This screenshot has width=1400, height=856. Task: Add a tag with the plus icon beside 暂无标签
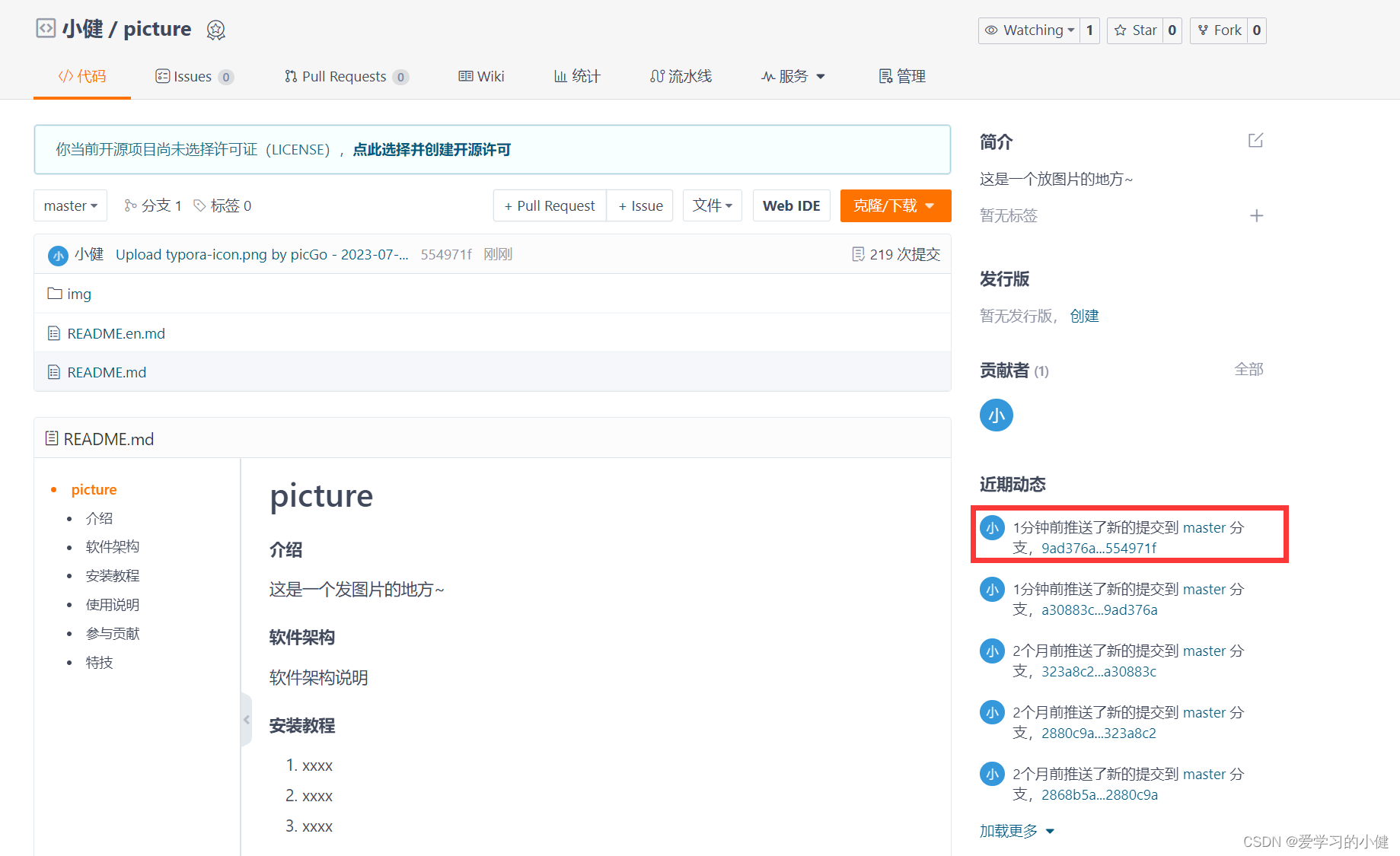1256,216
